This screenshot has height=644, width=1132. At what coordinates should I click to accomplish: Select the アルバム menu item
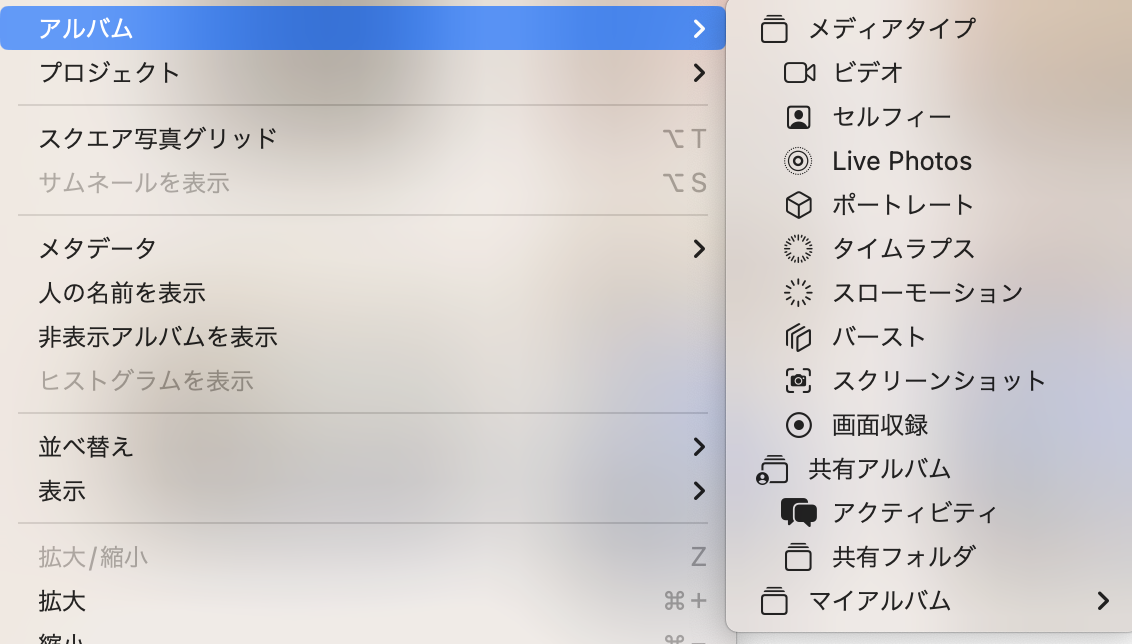[x=86, y=29]
